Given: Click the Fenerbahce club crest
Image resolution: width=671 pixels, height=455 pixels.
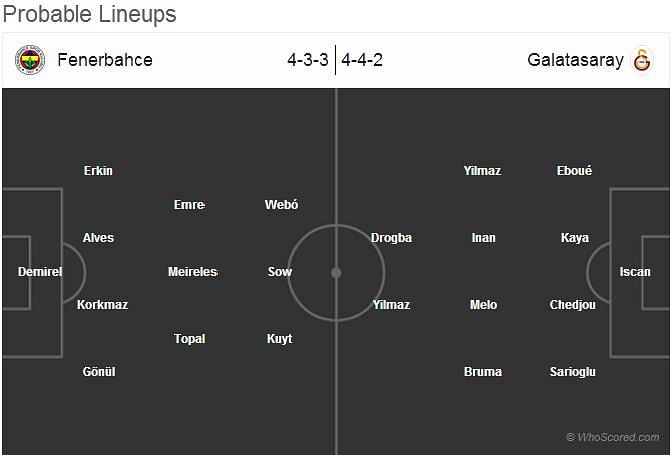Looking at the screenshot, I should point(30,60).
